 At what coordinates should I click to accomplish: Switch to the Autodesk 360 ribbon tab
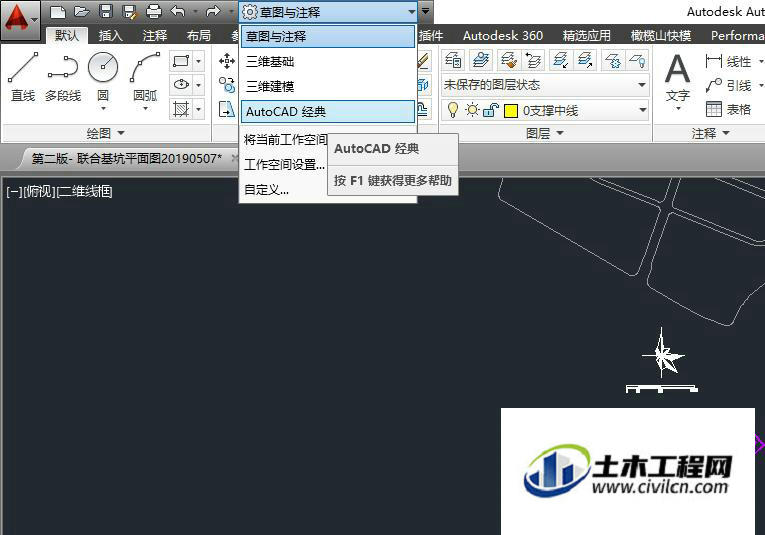pyautogui.click(x=503, y=36)
